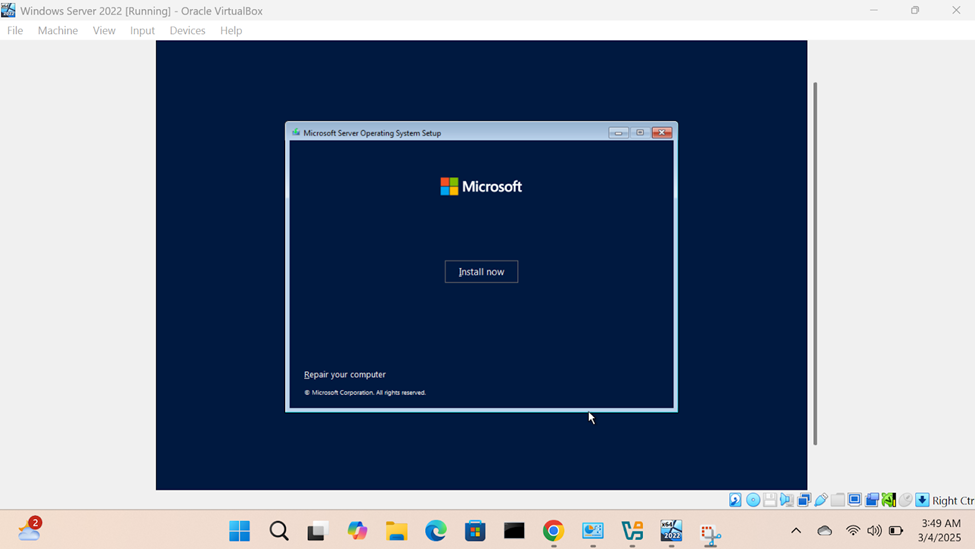Open the Input menu
The height and width of the screenshot is (549, 975).
[x=142, y=30]
